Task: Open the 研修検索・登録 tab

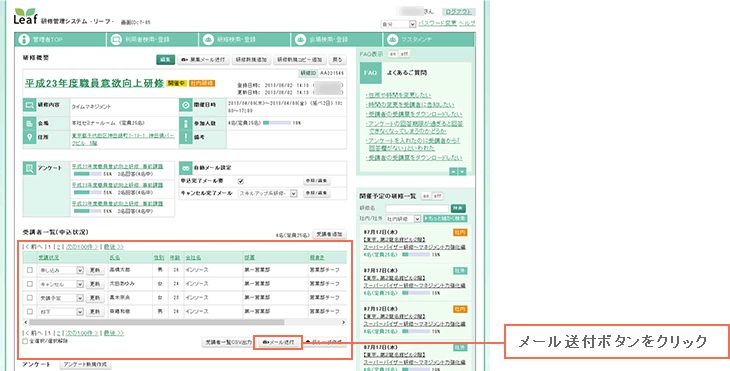Action: 245,40
